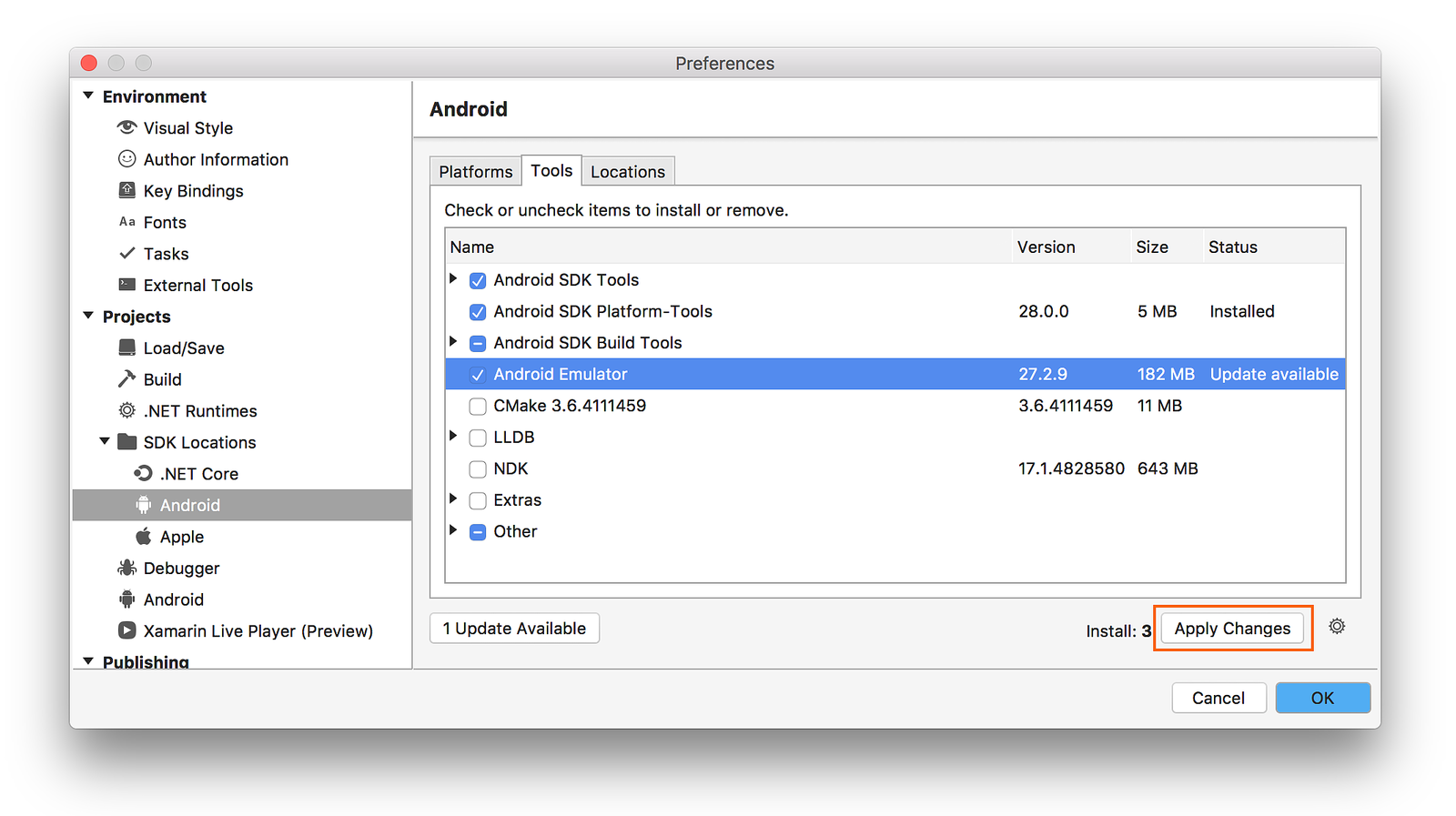Viewport: 1456px width, 816px height.
Task: Enable the NDK checkbox
Action: 478,469
